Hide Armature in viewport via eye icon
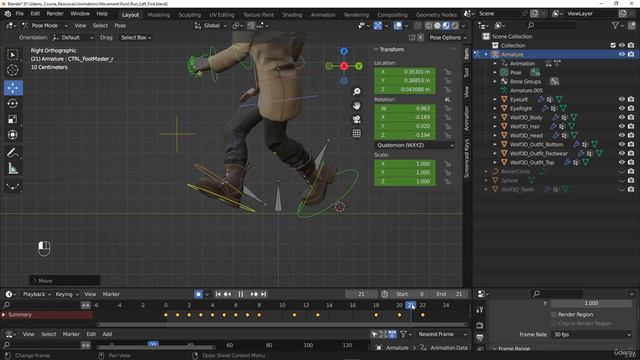The image size is (640, 360). pos(622,54)
